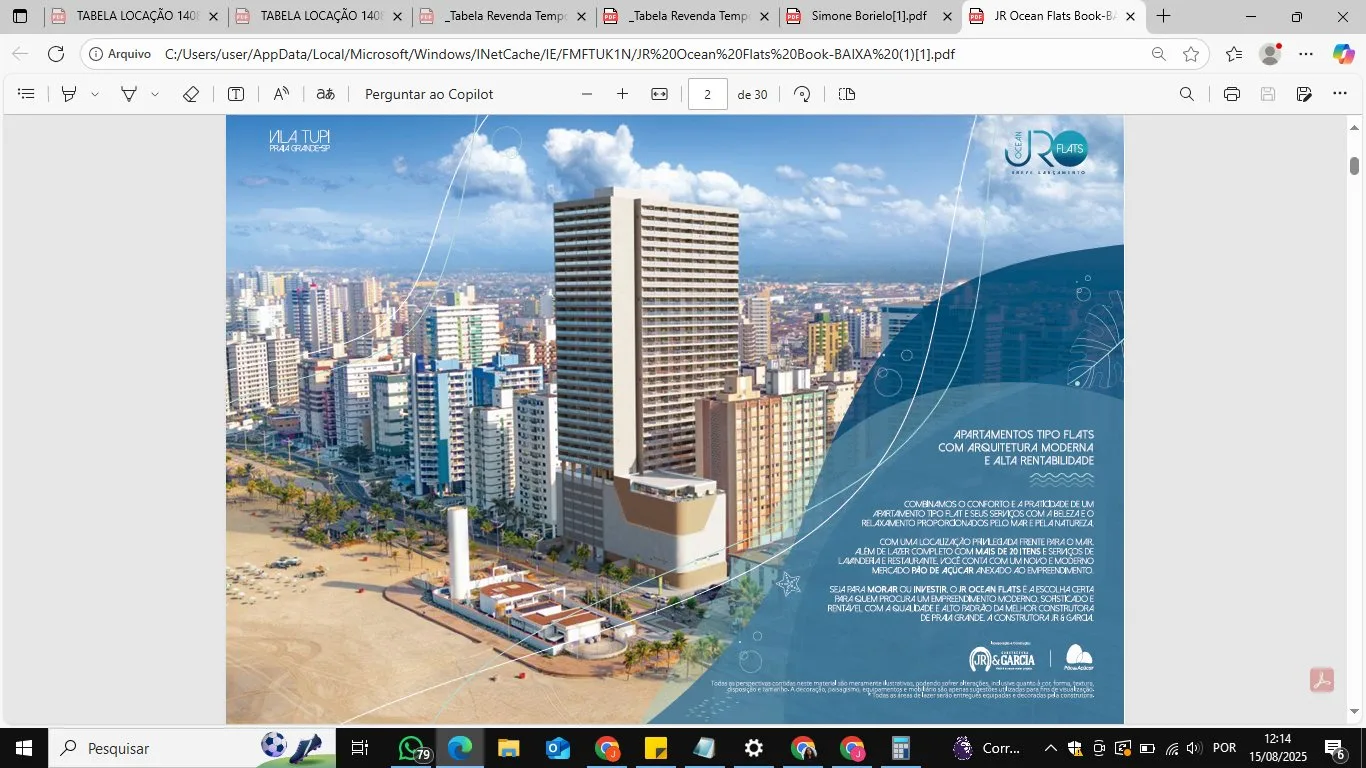
Task: Zoom out with the minus button
Action: tap(587, 94)
